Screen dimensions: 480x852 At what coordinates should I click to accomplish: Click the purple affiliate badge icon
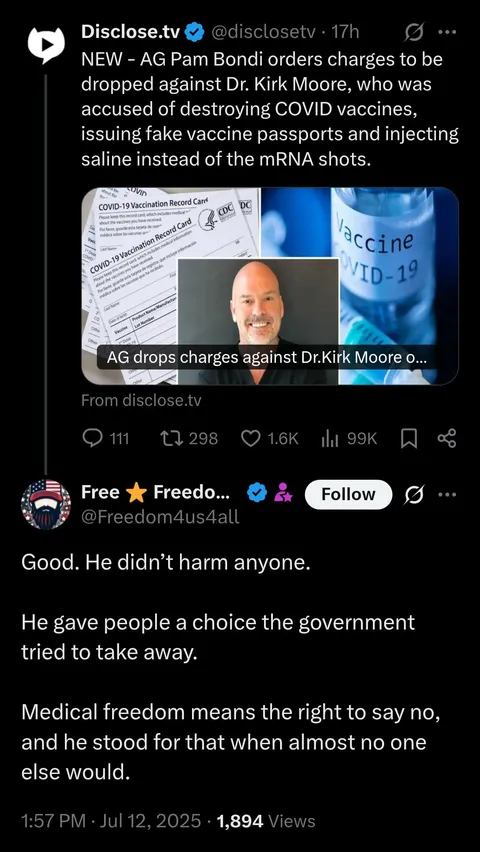[283, 493]
